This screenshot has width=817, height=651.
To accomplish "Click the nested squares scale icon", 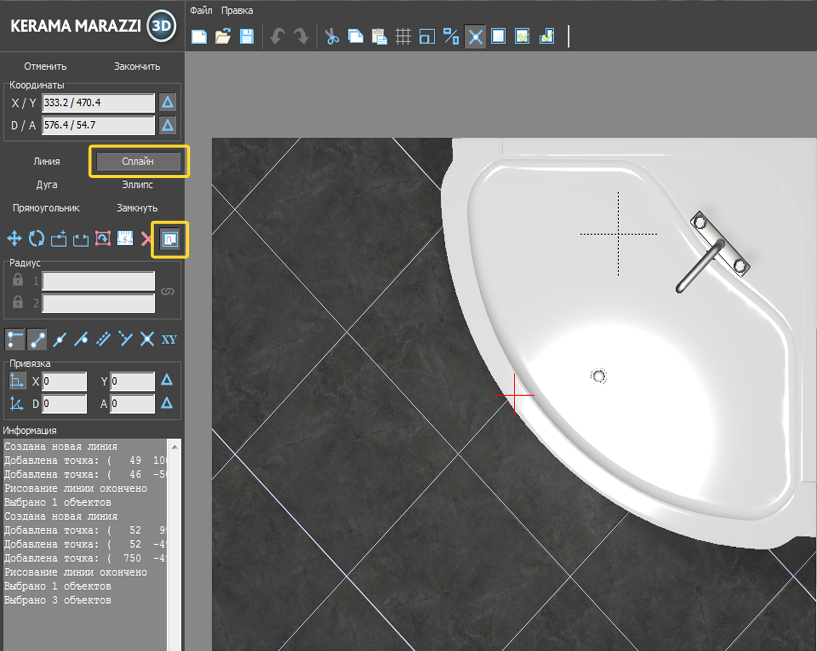I will [x=427, y=36].
